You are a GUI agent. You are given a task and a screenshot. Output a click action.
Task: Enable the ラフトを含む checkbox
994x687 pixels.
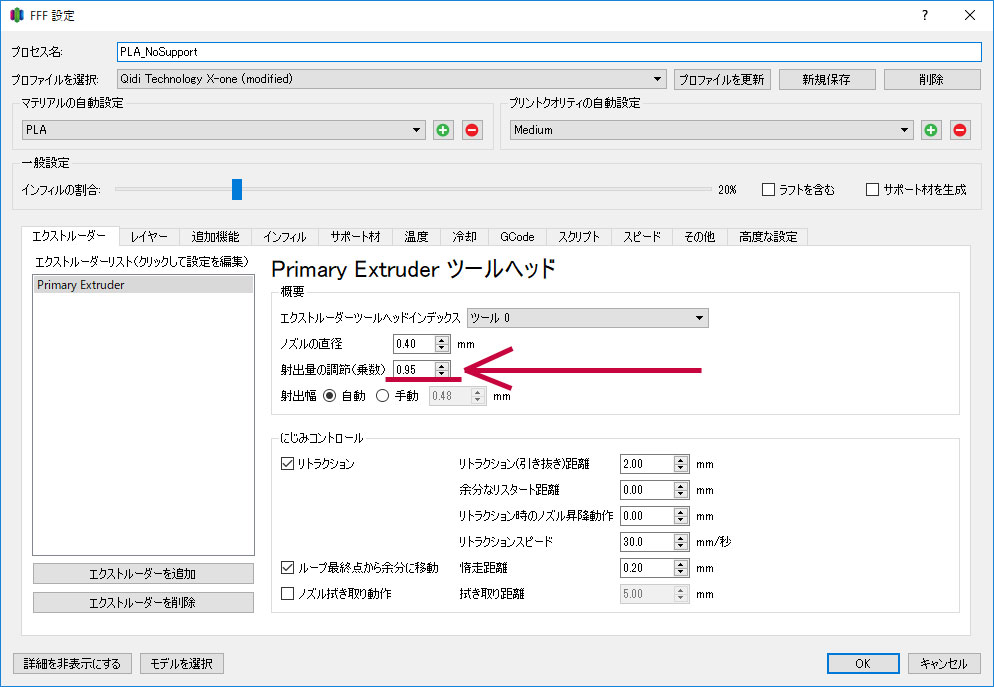point(769,189)
